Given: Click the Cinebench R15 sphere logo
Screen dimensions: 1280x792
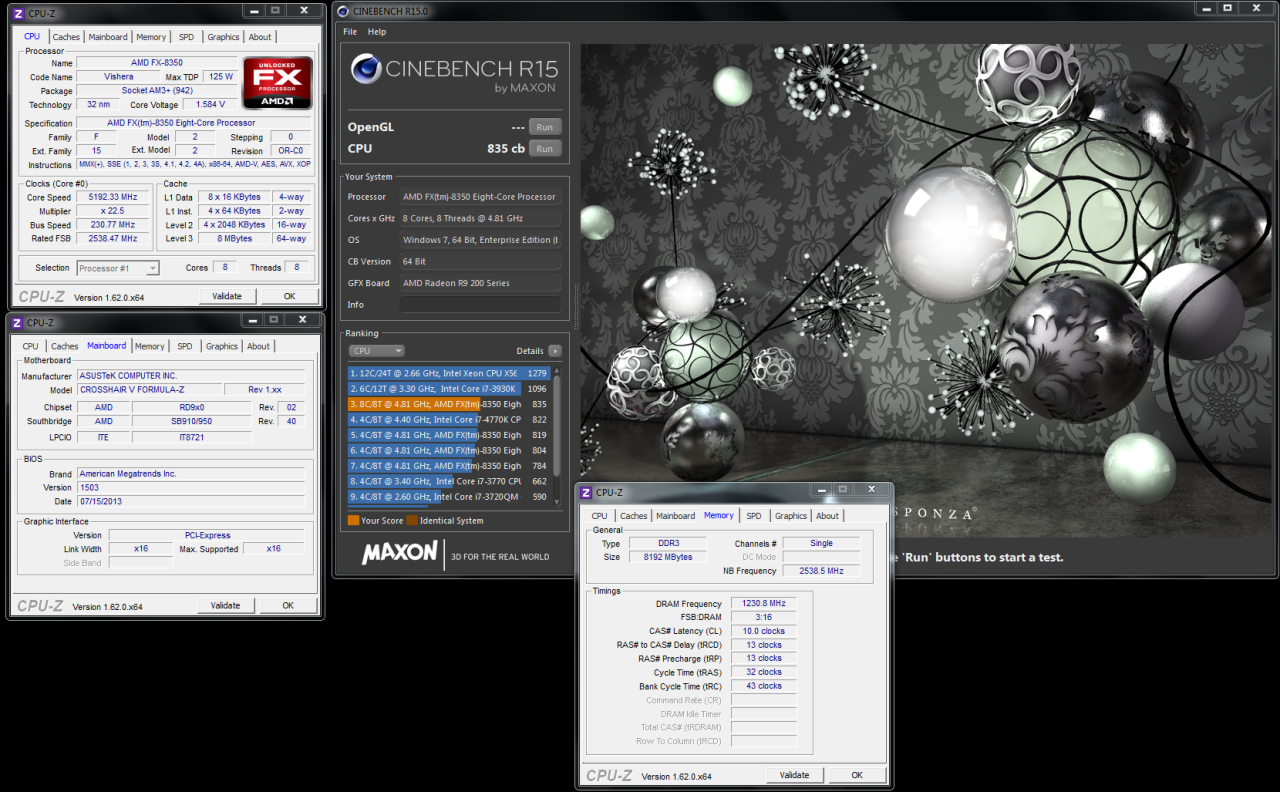Looking at the screenshot, I should pos(367,69).
